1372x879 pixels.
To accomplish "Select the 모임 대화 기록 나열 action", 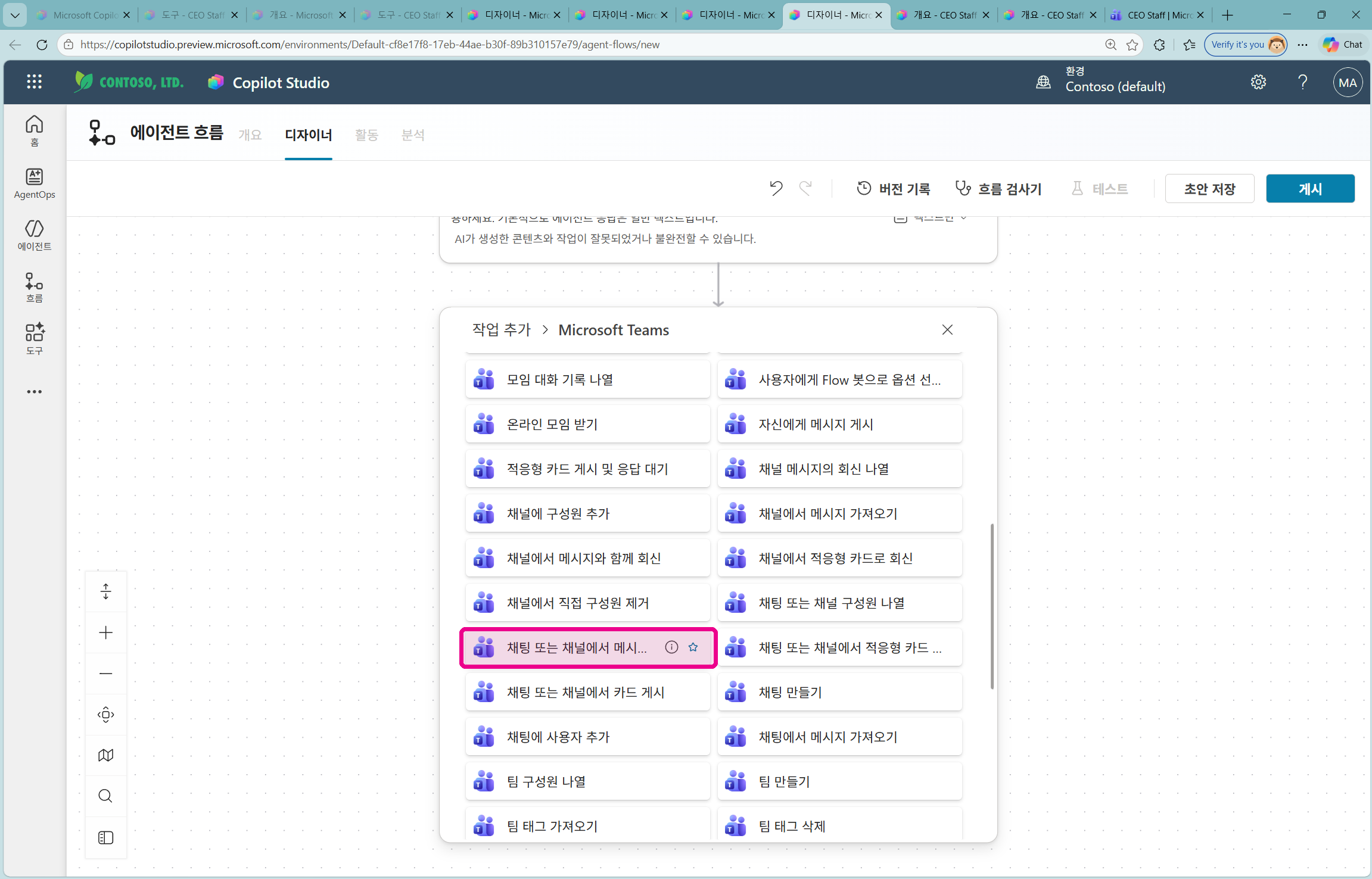I will pos(588,379).
